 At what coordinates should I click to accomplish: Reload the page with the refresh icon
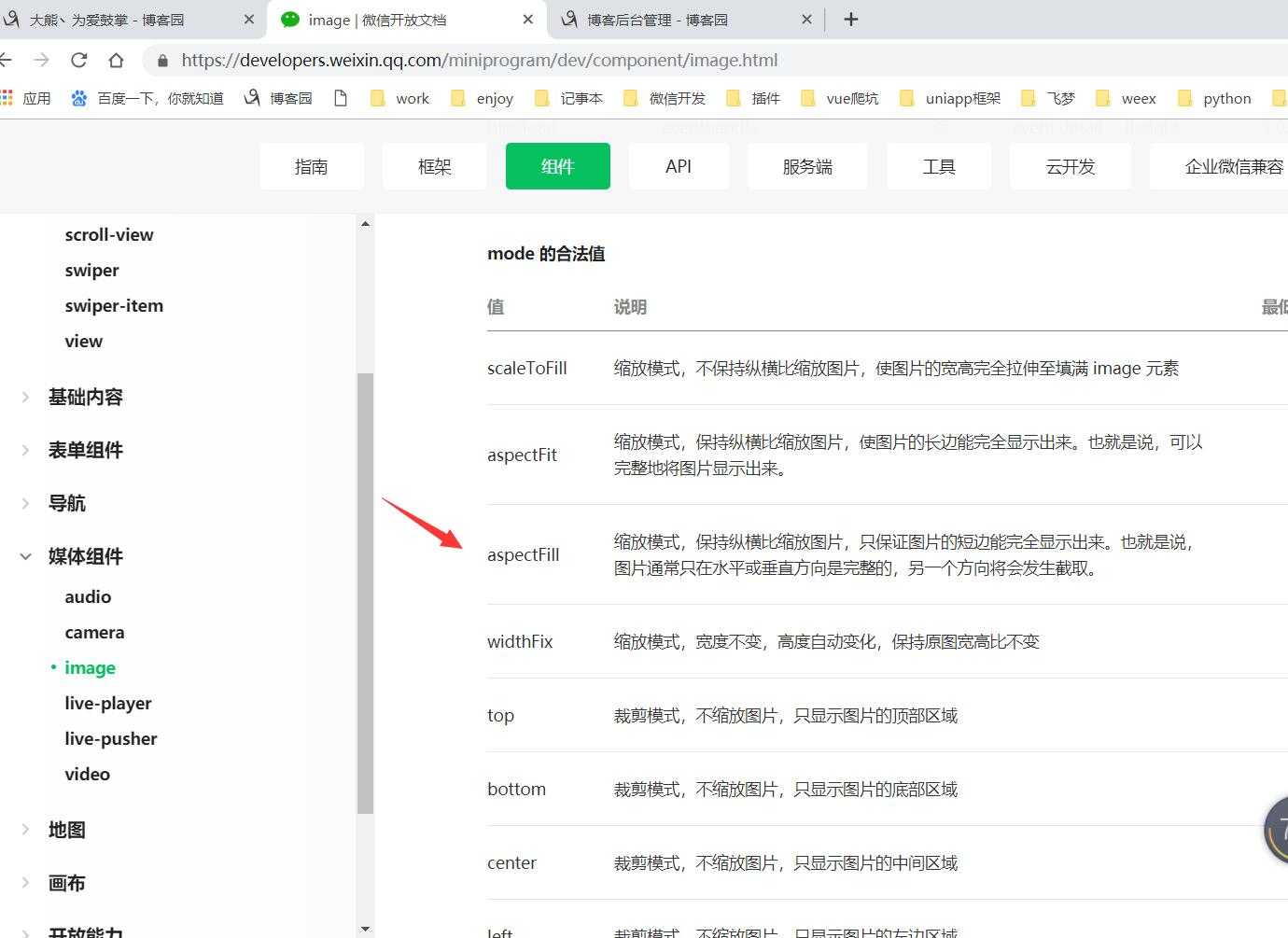79,60
